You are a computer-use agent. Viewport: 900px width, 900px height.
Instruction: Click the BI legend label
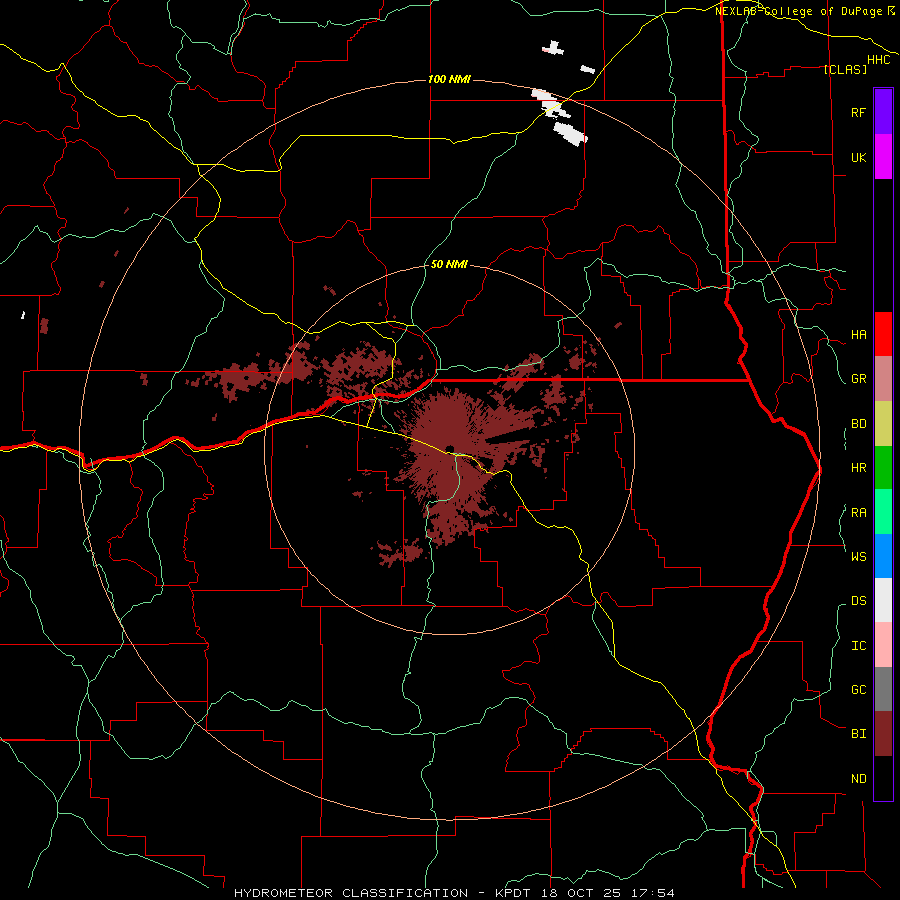point(858,734)
